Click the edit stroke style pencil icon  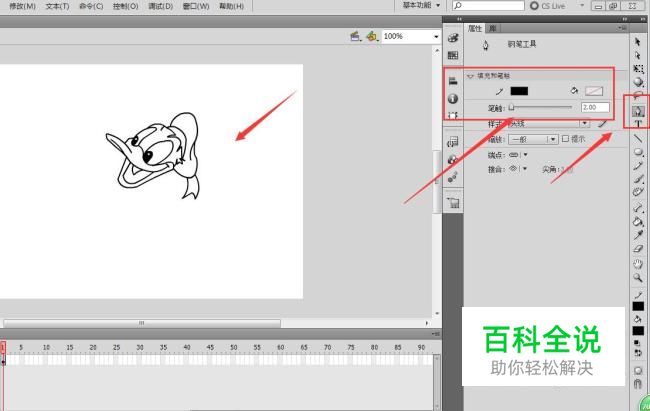(x=602, y=123)
